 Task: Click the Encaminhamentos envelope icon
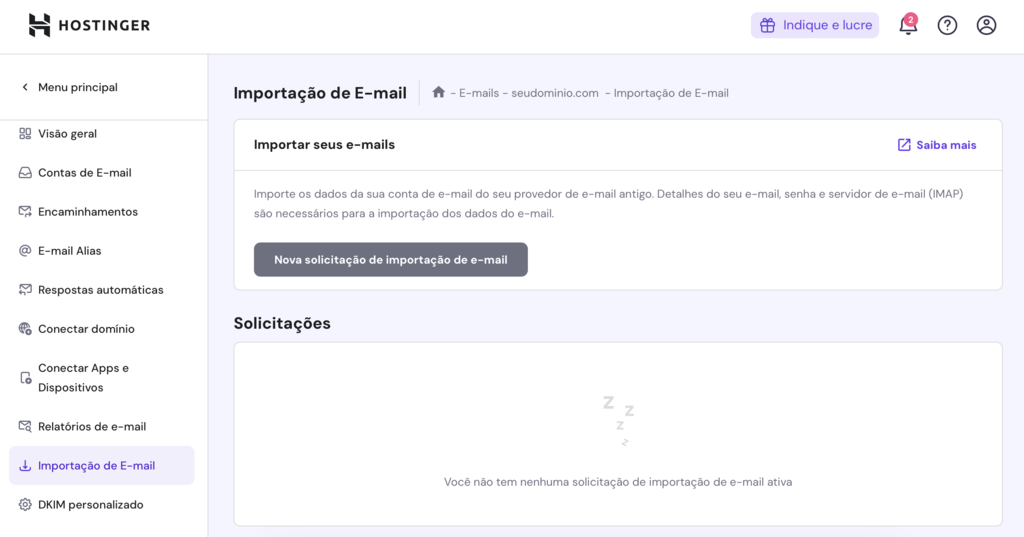point(25,212)
